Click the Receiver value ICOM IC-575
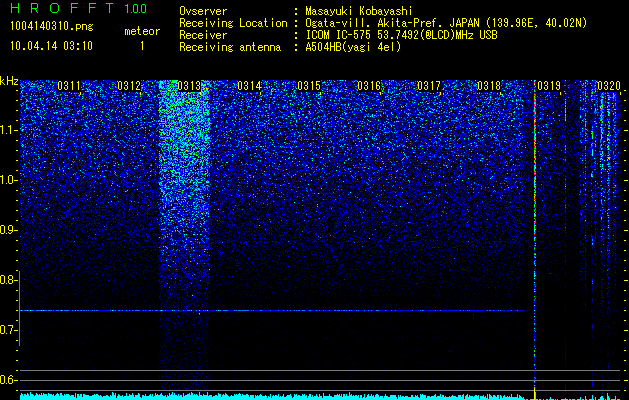This screenshot has width=629, height=400. 339,35
